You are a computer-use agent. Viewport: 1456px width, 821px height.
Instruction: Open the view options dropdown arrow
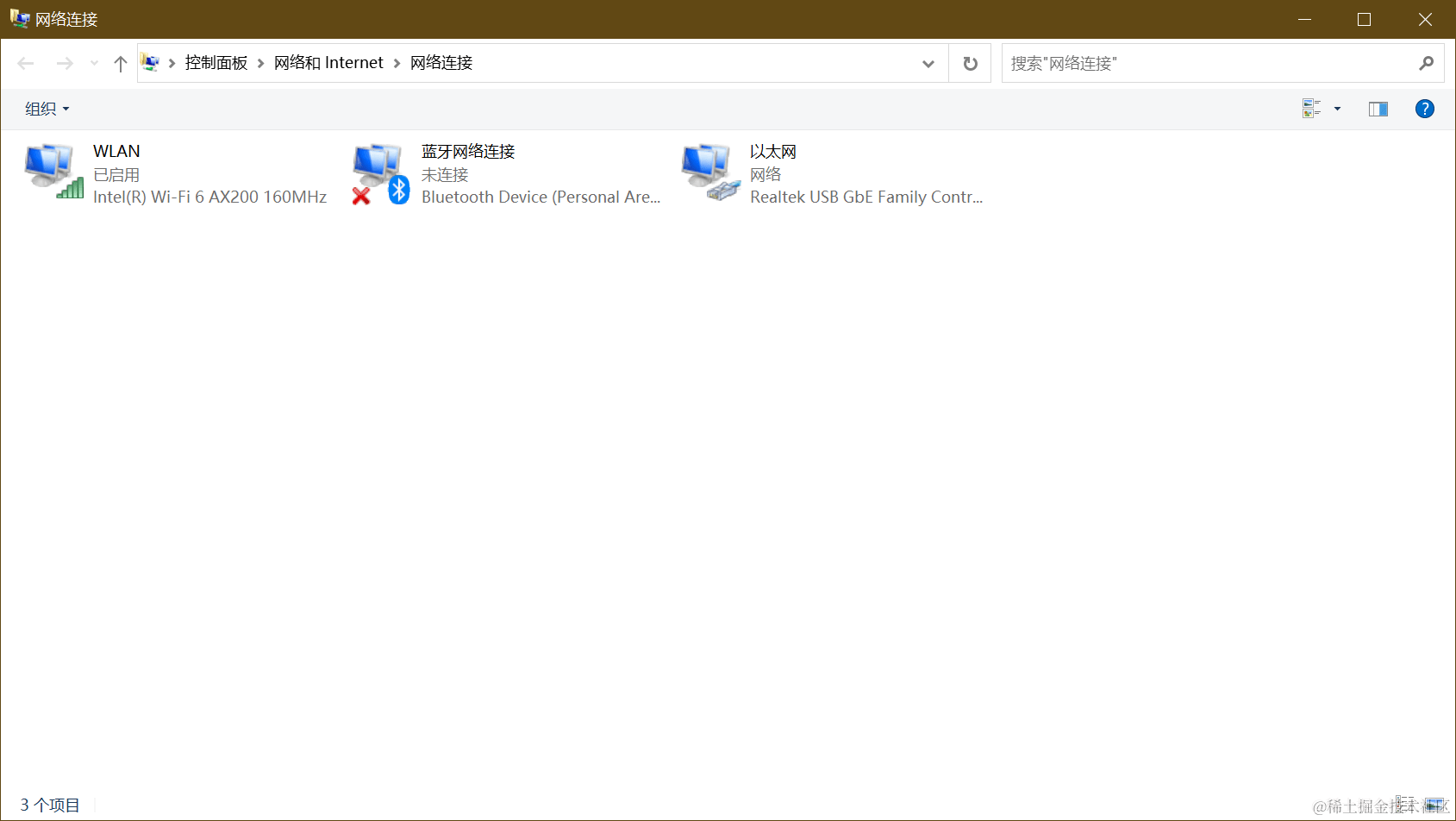[1337, 110]
